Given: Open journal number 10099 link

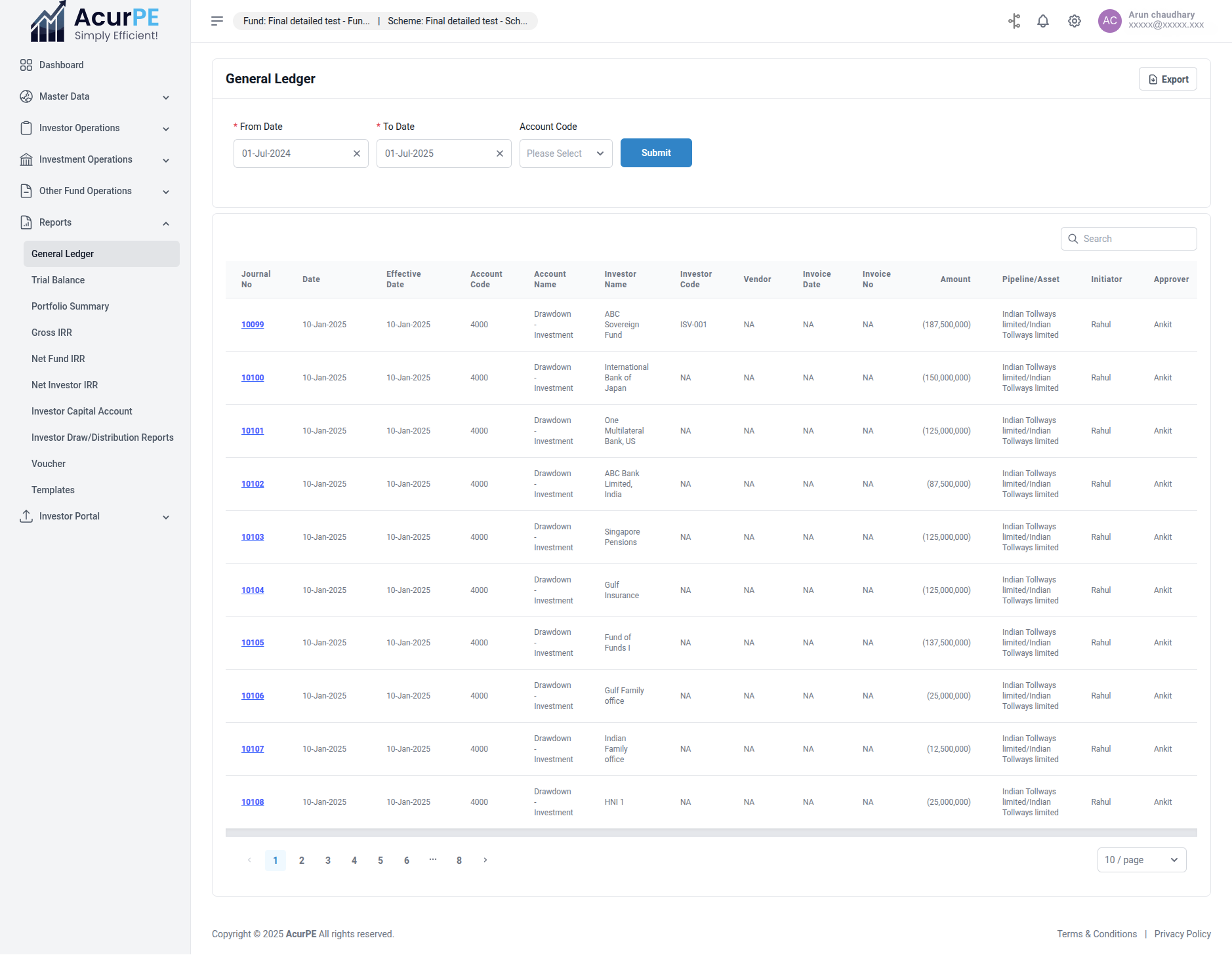Looking at the screenshot, I should 253,325.
